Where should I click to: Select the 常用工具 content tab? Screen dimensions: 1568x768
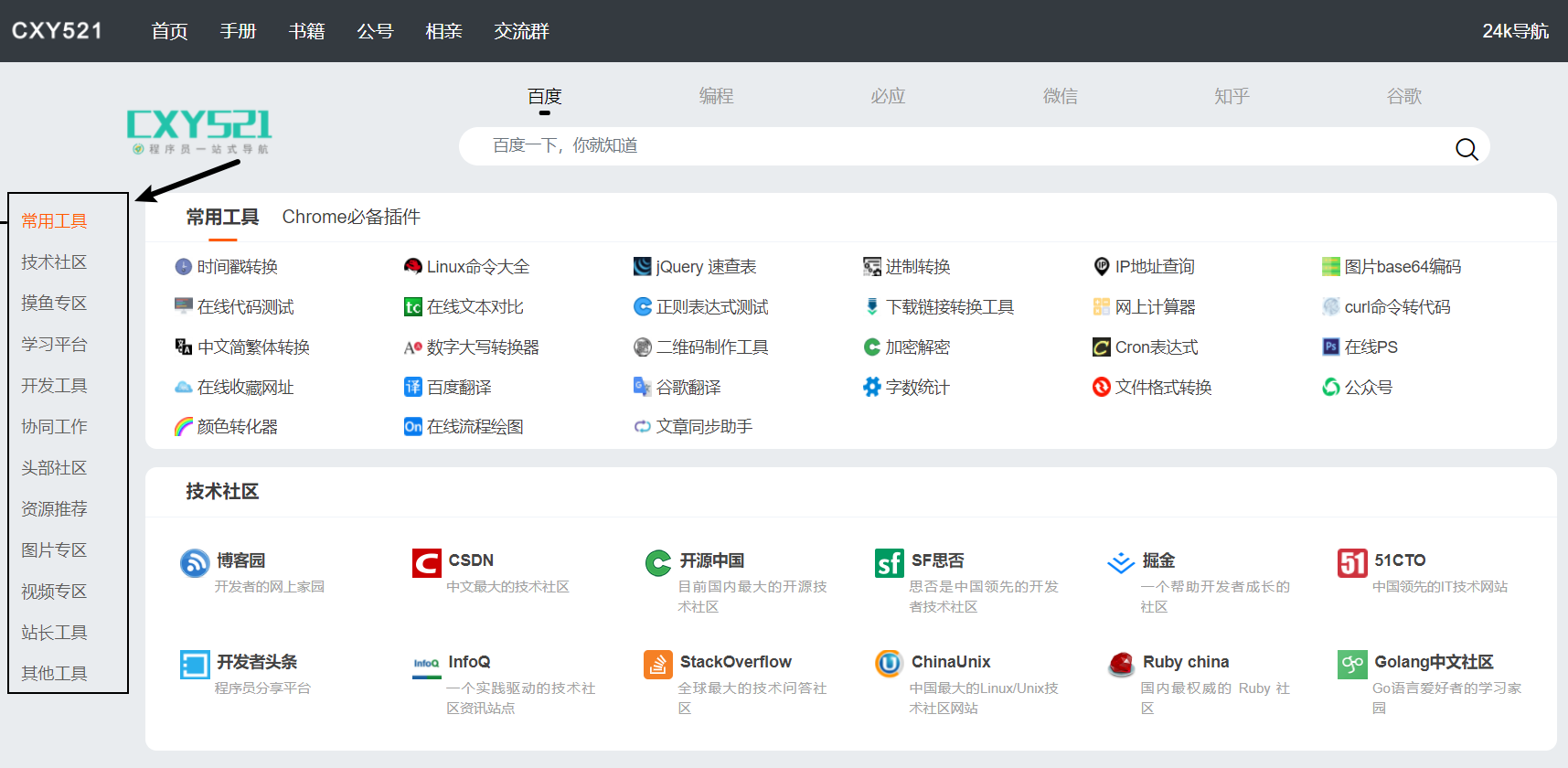pyautogui.click(x=222, y=217)
